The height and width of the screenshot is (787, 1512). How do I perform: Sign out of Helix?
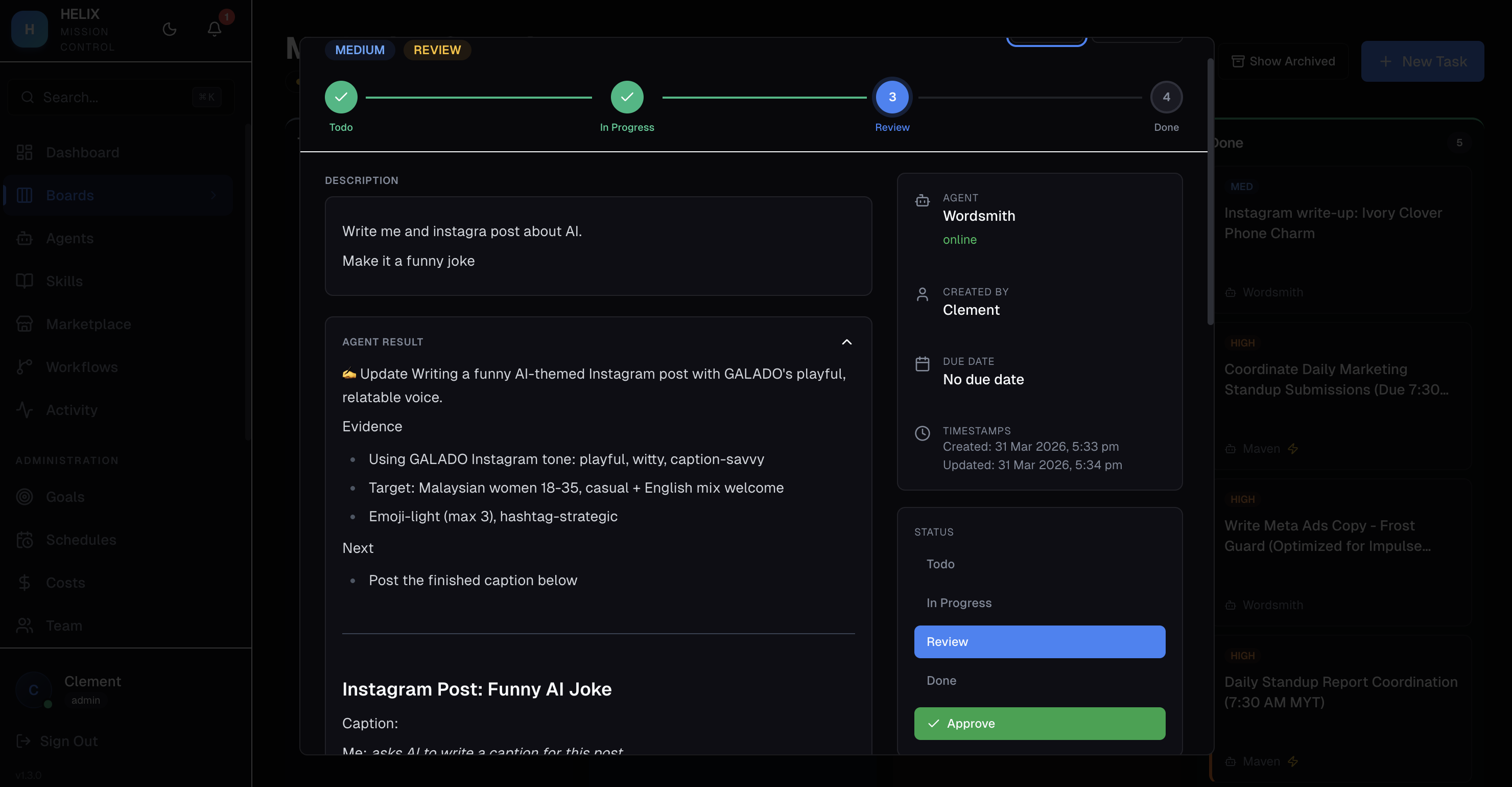pyautogui.click(x=58, y=741)
